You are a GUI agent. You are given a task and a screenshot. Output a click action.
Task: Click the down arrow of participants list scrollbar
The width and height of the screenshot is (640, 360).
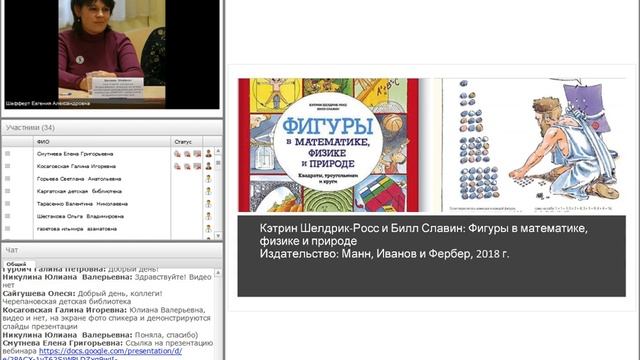click(218, 236)
